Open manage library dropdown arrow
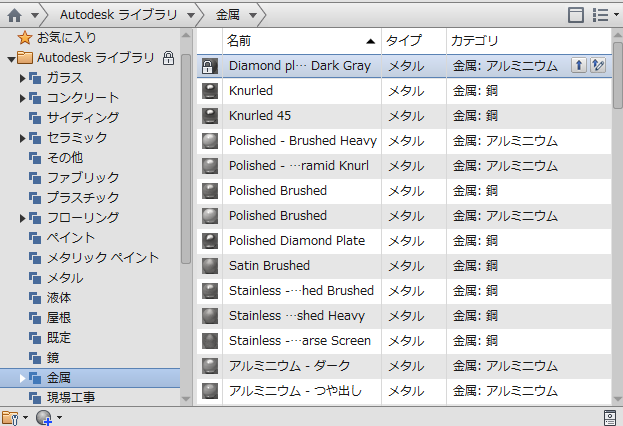This screenshot has width=623, height=426. 25,417
